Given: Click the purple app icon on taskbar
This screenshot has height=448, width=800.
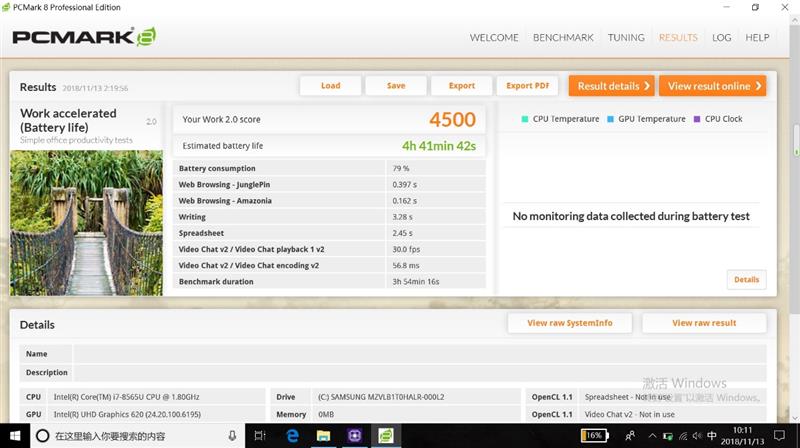Looking at the screenshot, I should 355,436.
